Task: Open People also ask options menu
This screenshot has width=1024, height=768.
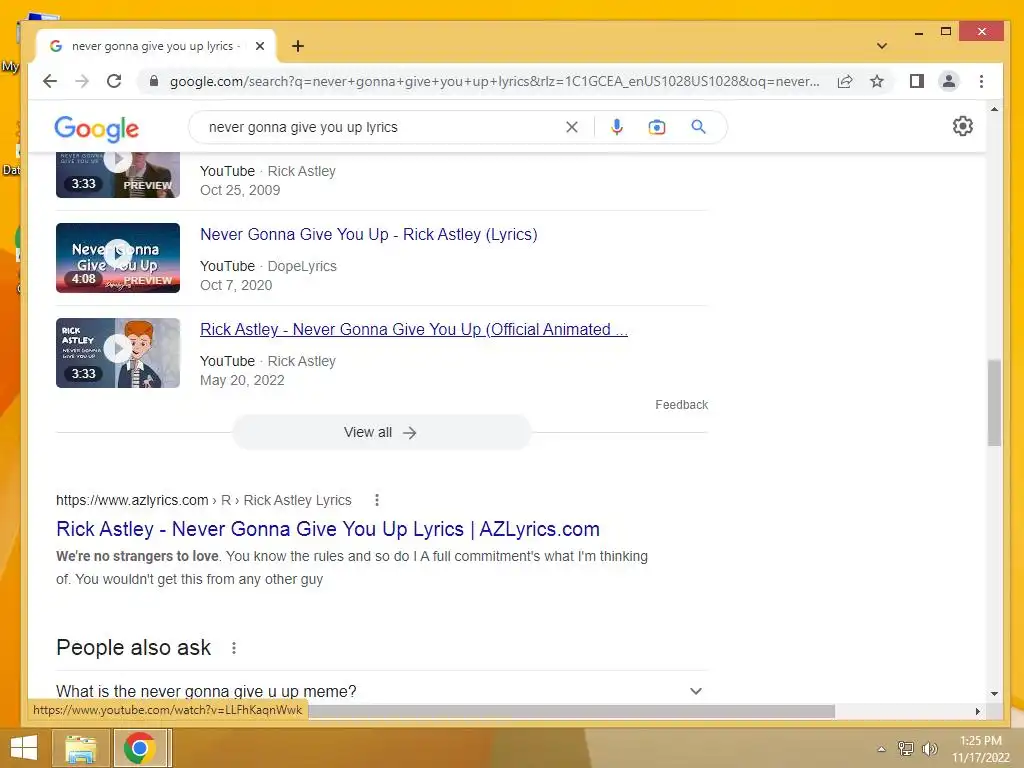Action: [x=234, y=648]
